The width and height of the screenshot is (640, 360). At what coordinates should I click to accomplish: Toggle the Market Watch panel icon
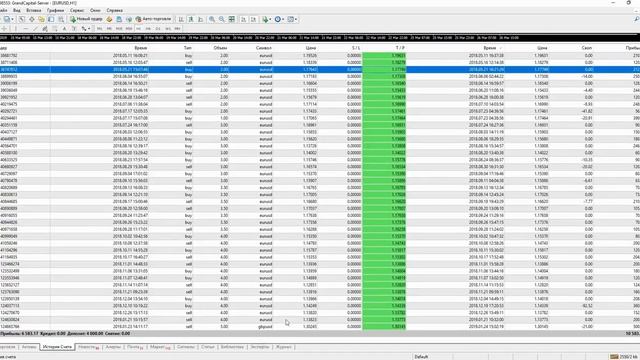coord(22,19)
